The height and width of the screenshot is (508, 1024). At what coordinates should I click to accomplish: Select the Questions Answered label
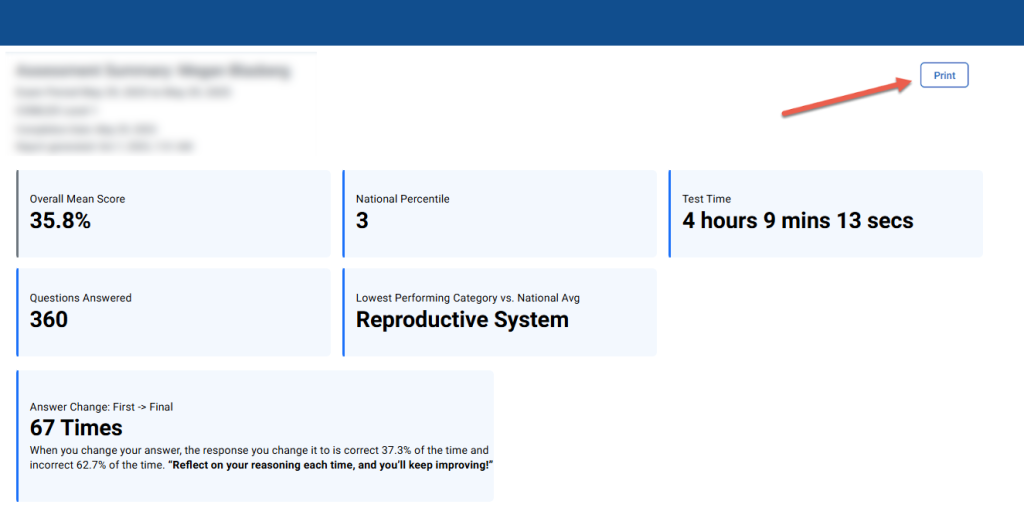(80, 298)
